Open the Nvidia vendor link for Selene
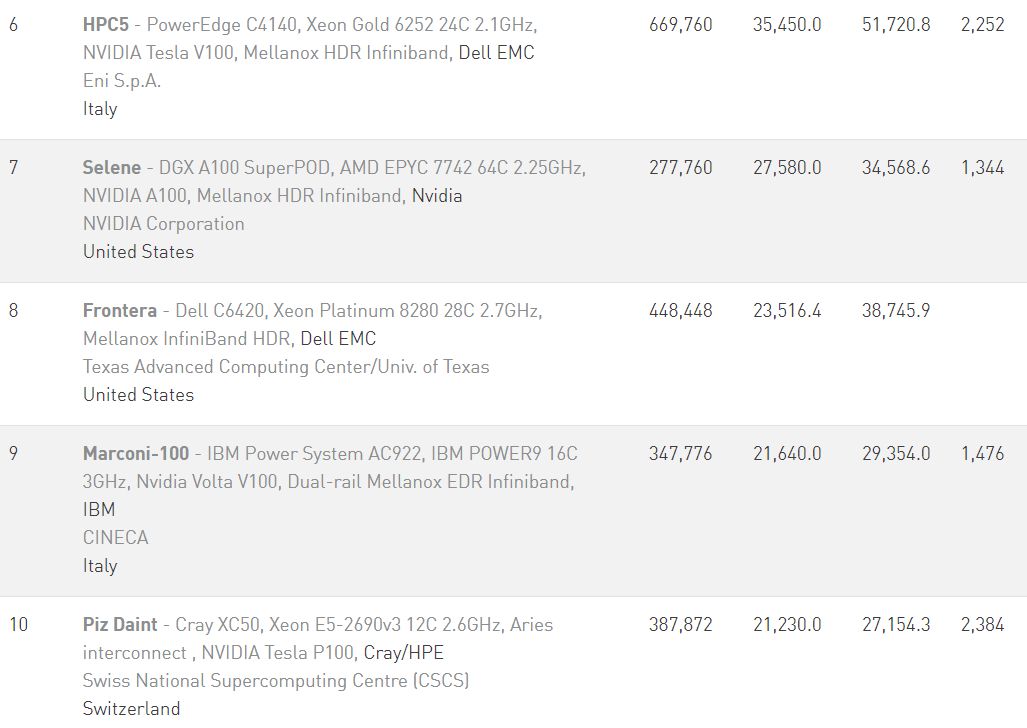Screen dimensions: 1027x728 point(437,195)
